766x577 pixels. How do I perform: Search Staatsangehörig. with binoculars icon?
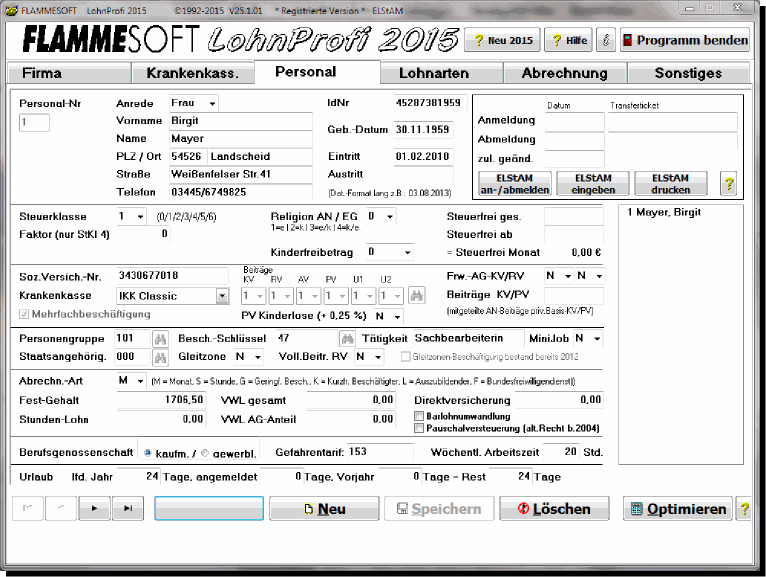[160, 357]
